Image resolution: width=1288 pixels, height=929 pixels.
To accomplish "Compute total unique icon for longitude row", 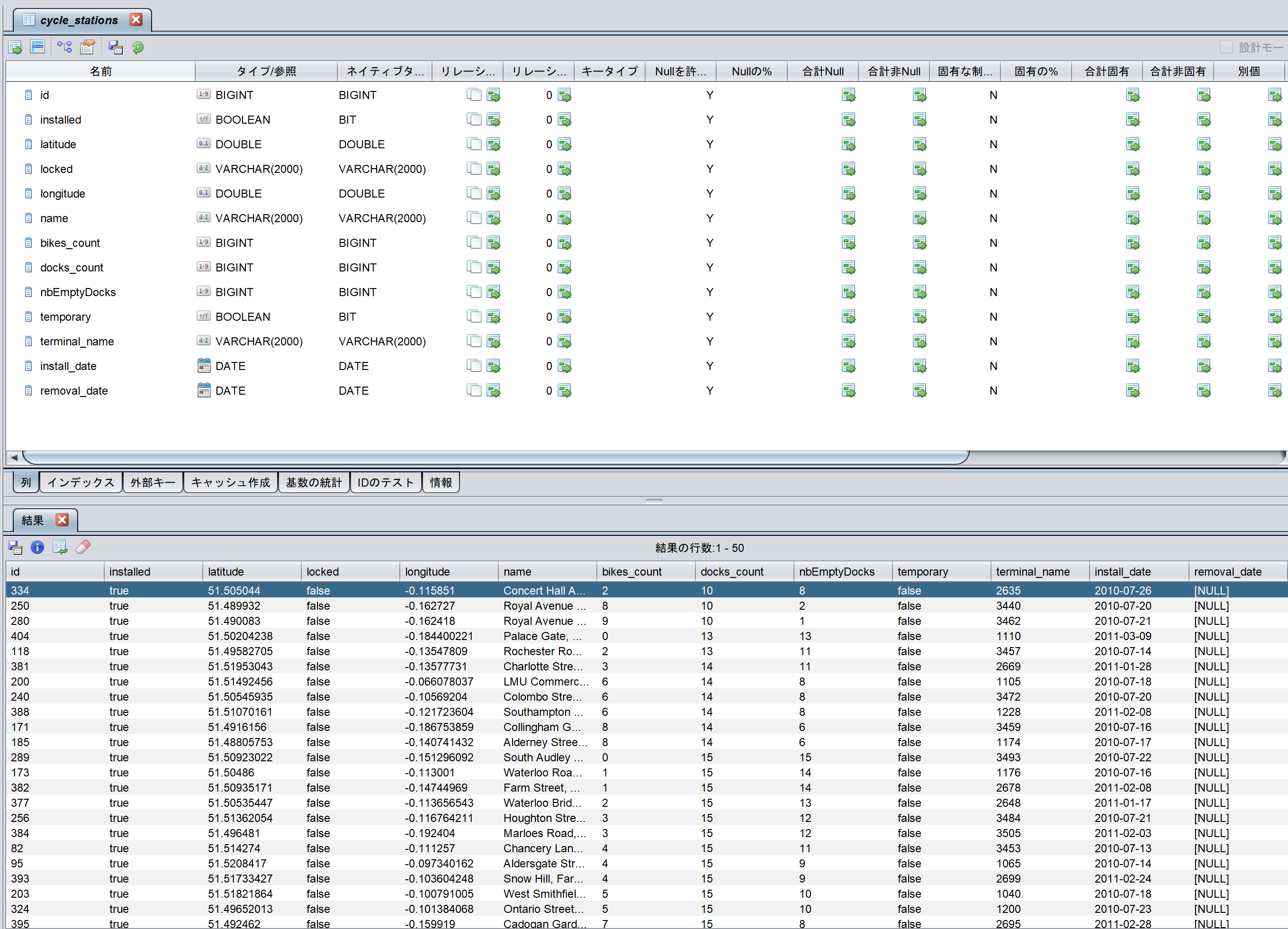I will click(x=1133, y=194).
